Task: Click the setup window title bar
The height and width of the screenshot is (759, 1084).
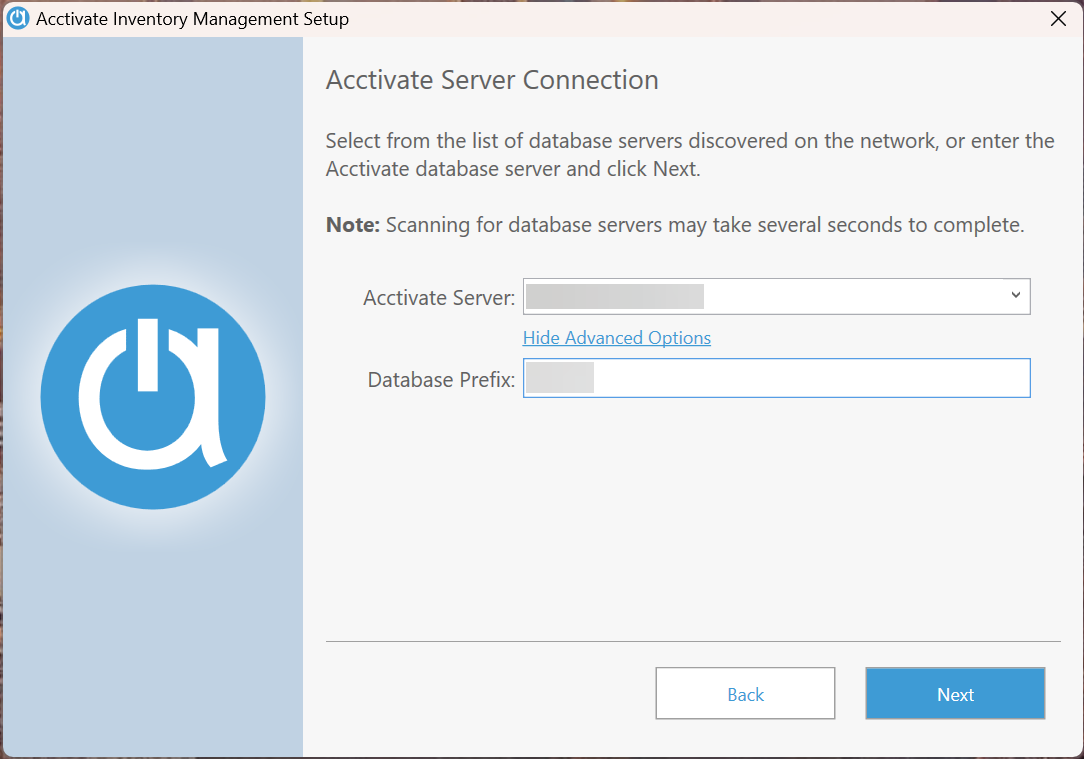Action: [x=600, y=18]
